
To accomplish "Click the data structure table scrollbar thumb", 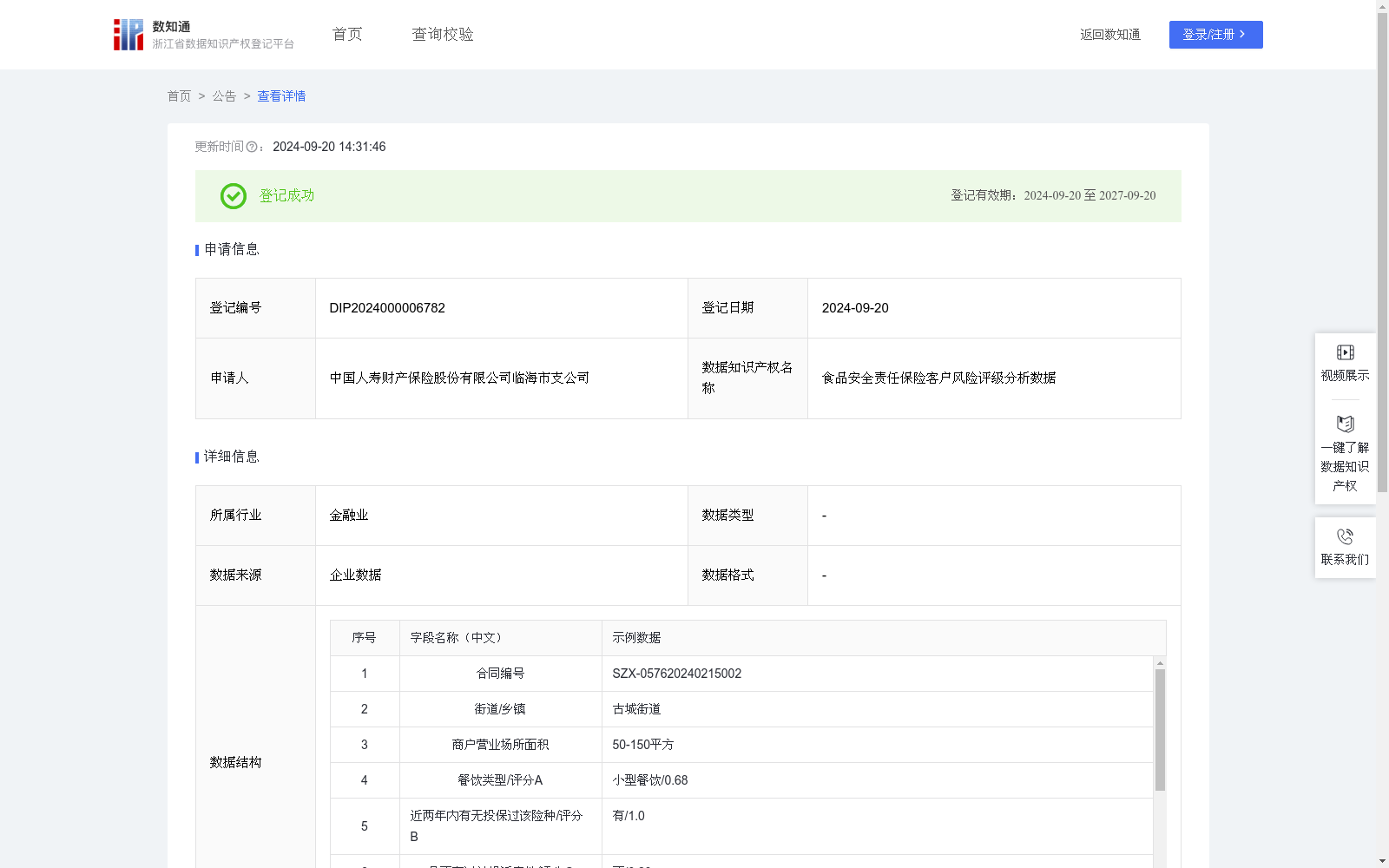I will 1160,730.
